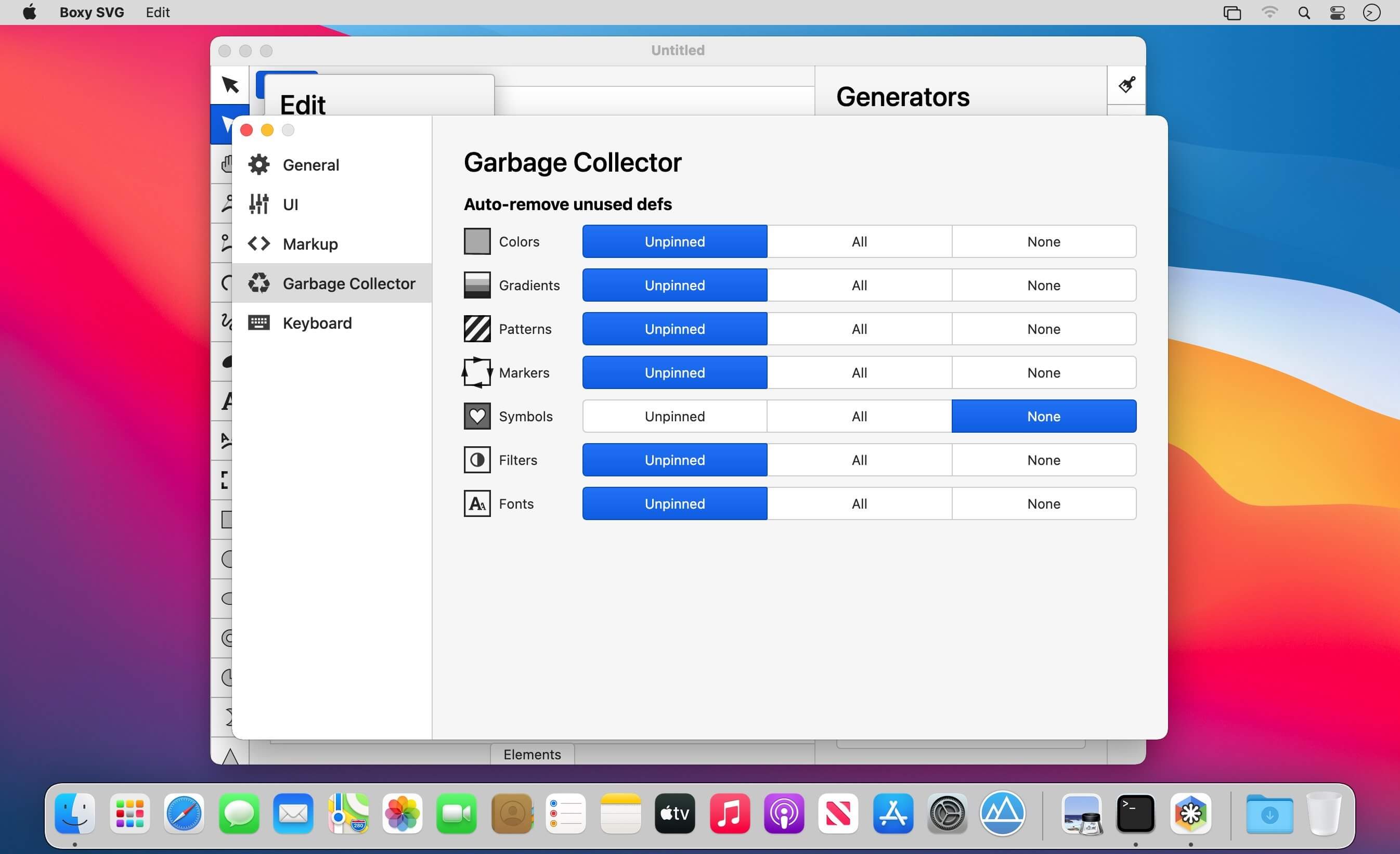The image size is (1400, 854).
Task: Toggle Symbols auto-remove to Unpinned
Action: coord(674,415)
